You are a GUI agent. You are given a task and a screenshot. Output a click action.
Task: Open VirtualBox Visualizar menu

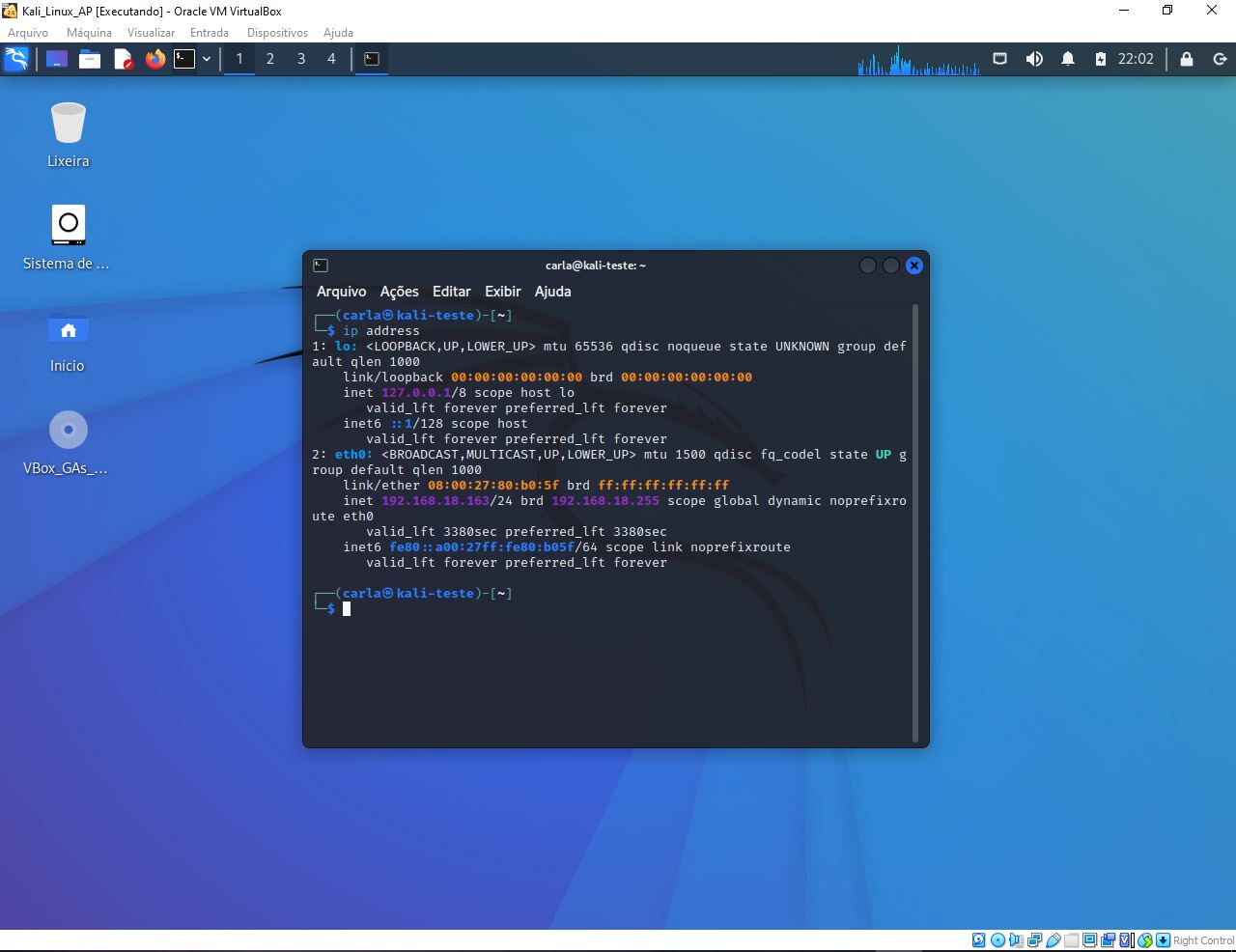point(151,33)
